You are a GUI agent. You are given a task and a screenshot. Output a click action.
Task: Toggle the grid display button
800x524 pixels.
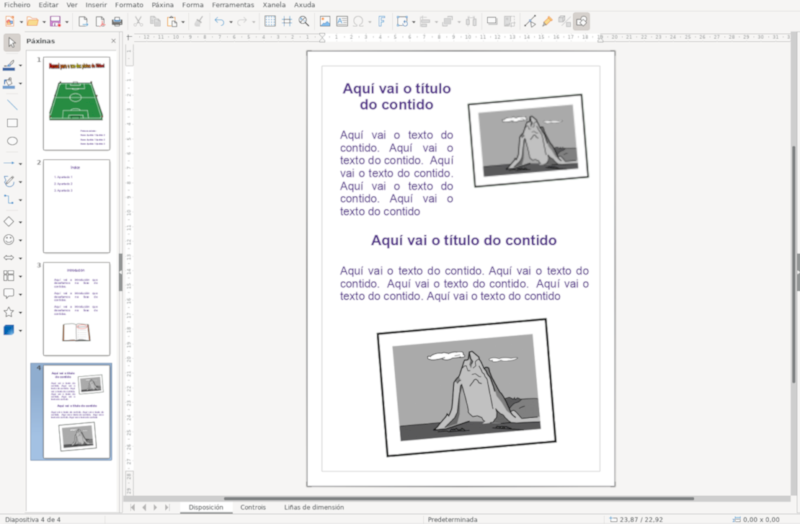pos(270,21)
